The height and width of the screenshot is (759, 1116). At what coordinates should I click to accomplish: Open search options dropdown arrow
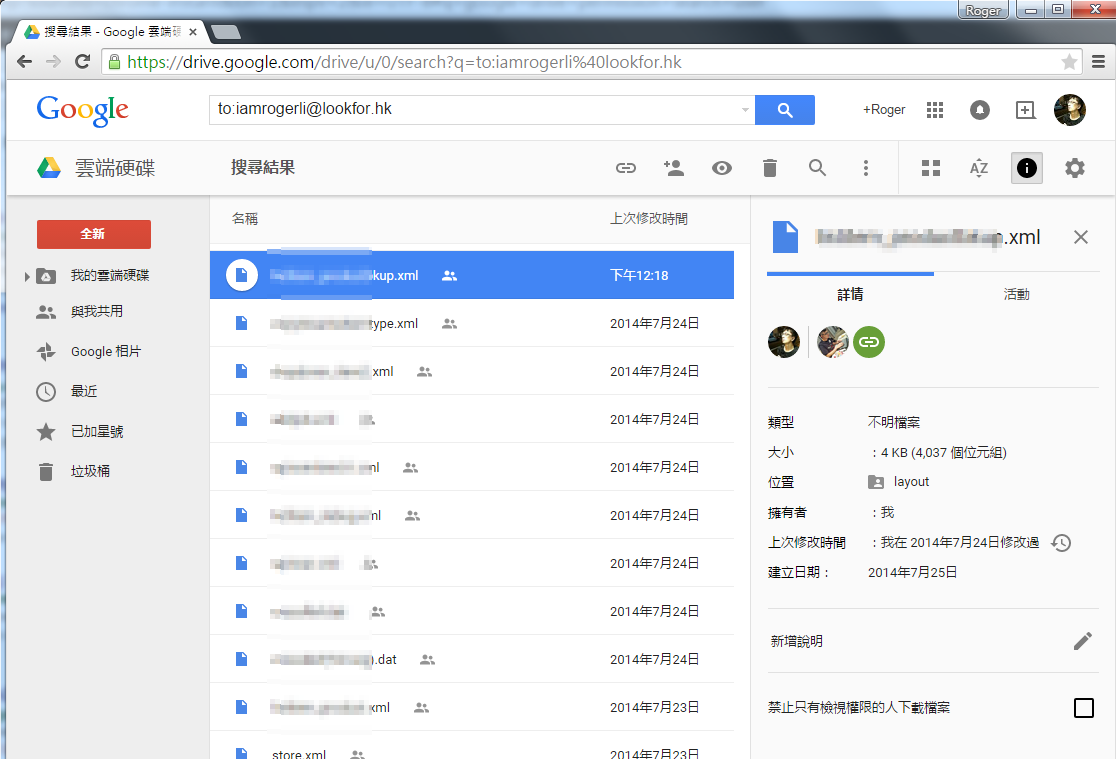point(745,110)
